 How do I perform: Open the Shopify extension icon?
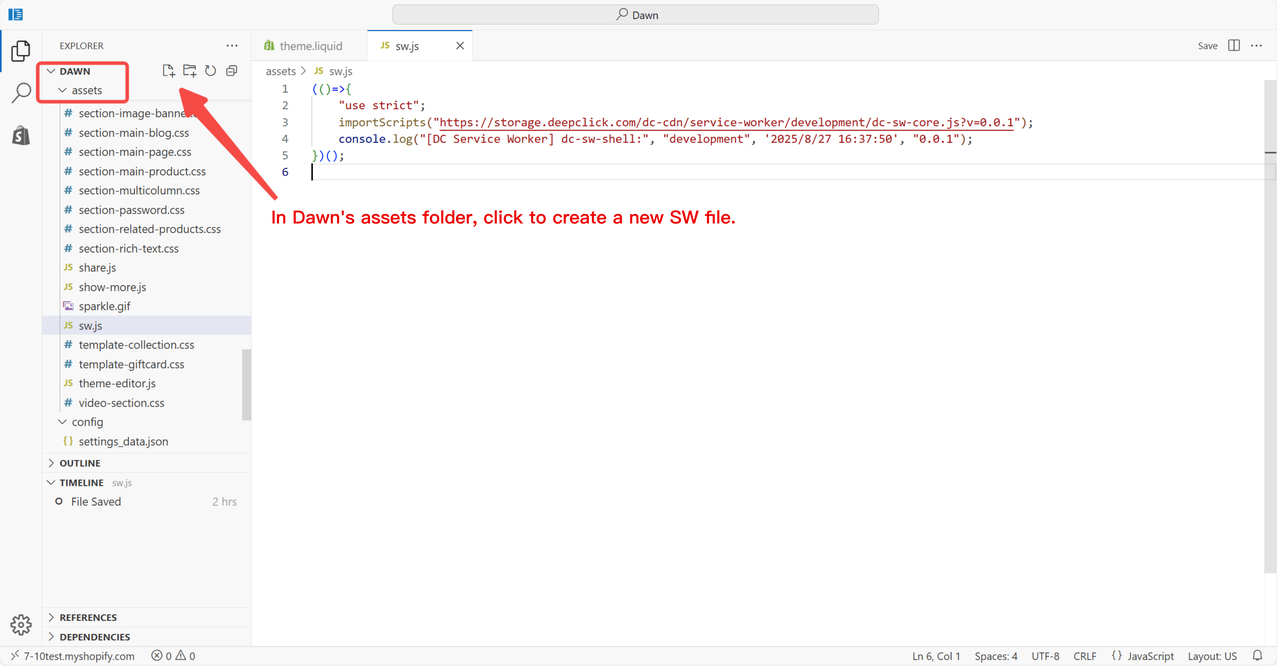tap(21, 136)
